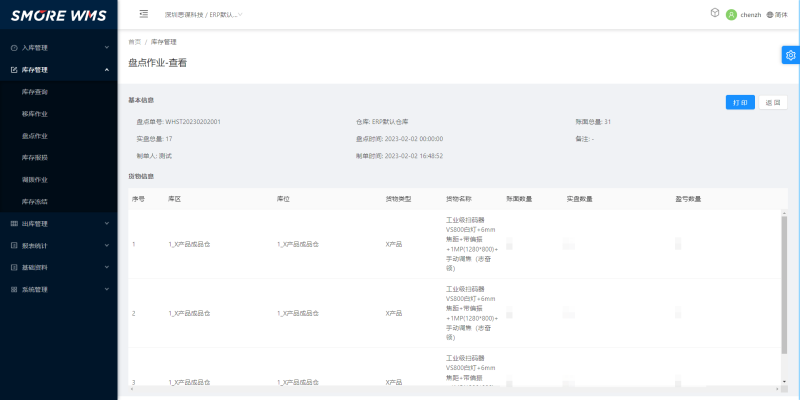Click the green user avatar icon
This screenshot has height=400, width=800.
click(x=731, y=14)
